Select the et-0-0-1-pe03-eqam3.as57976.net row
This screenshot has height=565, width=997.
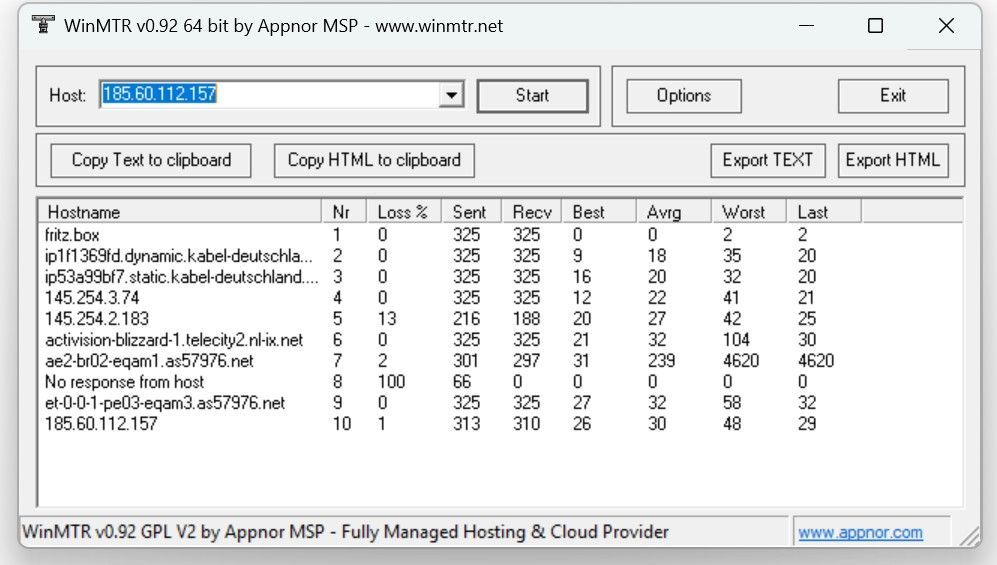[x=500, y=402]
